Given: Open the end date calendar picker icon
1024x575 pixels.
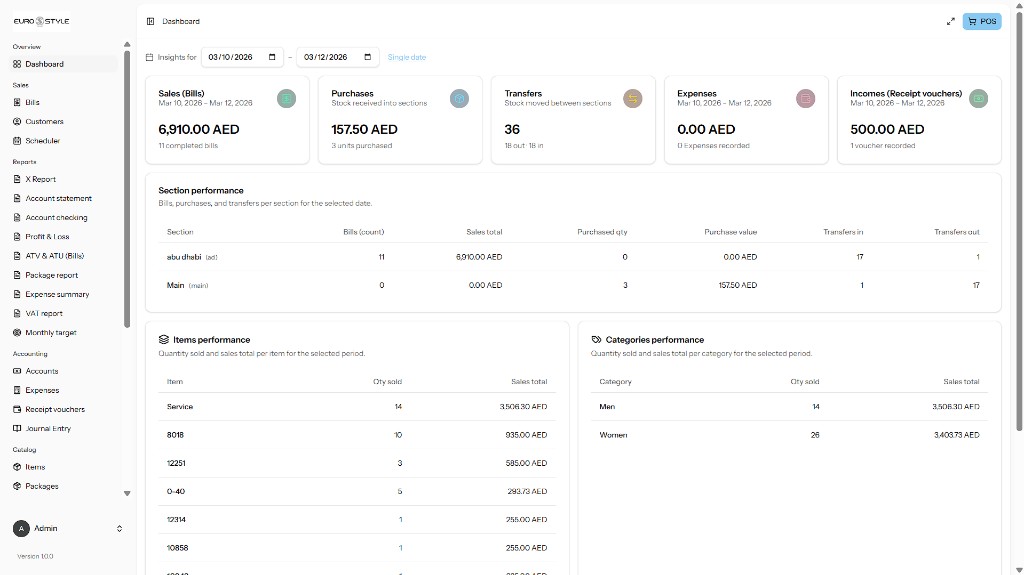Looking at the screenshot, I should 368,57.
